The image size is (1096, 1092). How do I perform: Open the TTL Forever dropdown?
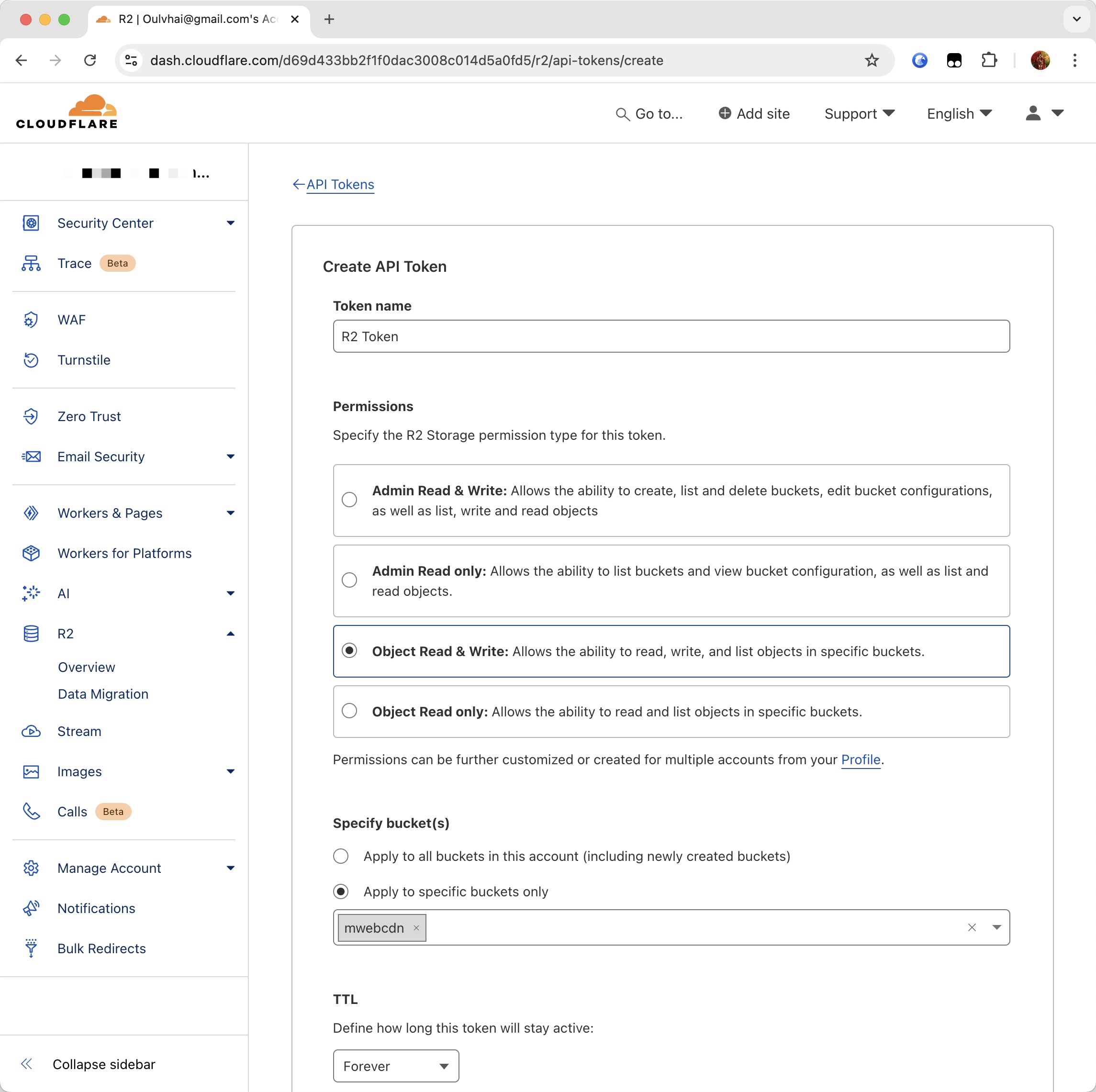[x=395, y=1066]
